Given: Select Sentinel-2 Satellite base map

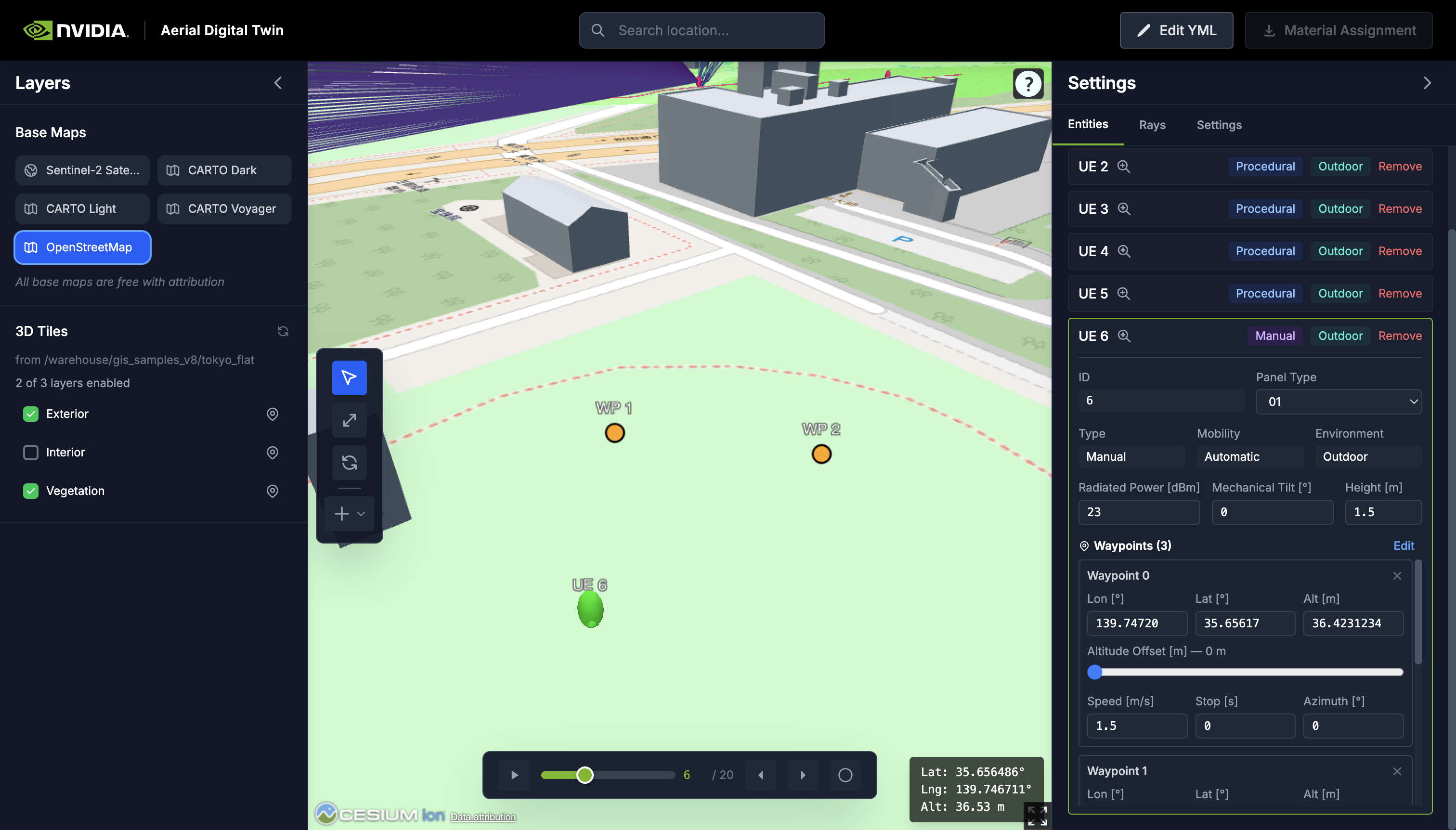Looking at the screenshot, I should [x=83, y=170].
